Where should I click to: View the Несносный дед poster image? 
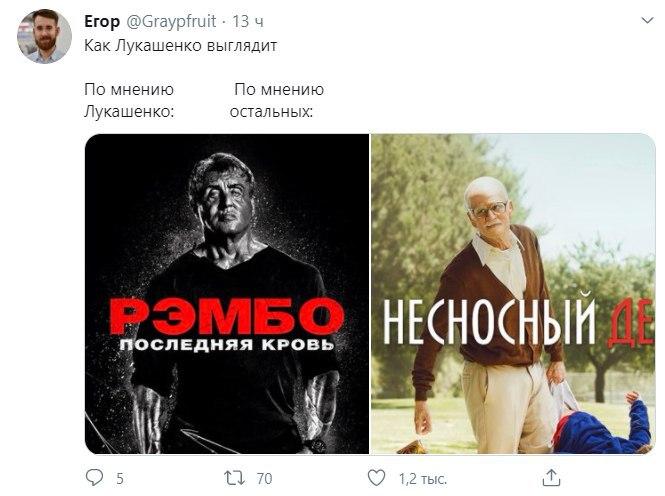(x=513, y=294)
